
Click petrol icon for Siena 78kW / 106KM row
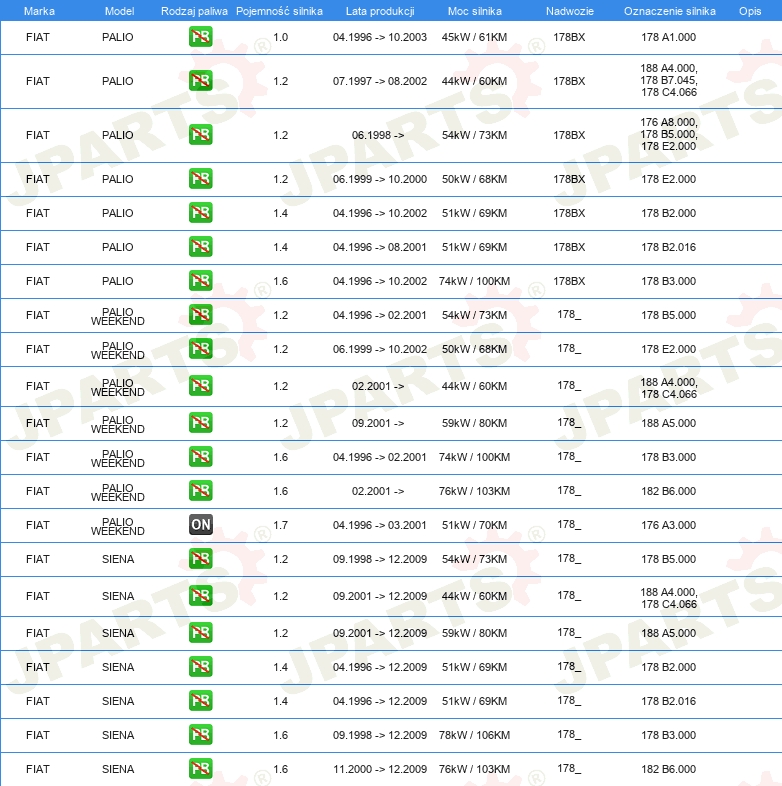tap(200, 735)
